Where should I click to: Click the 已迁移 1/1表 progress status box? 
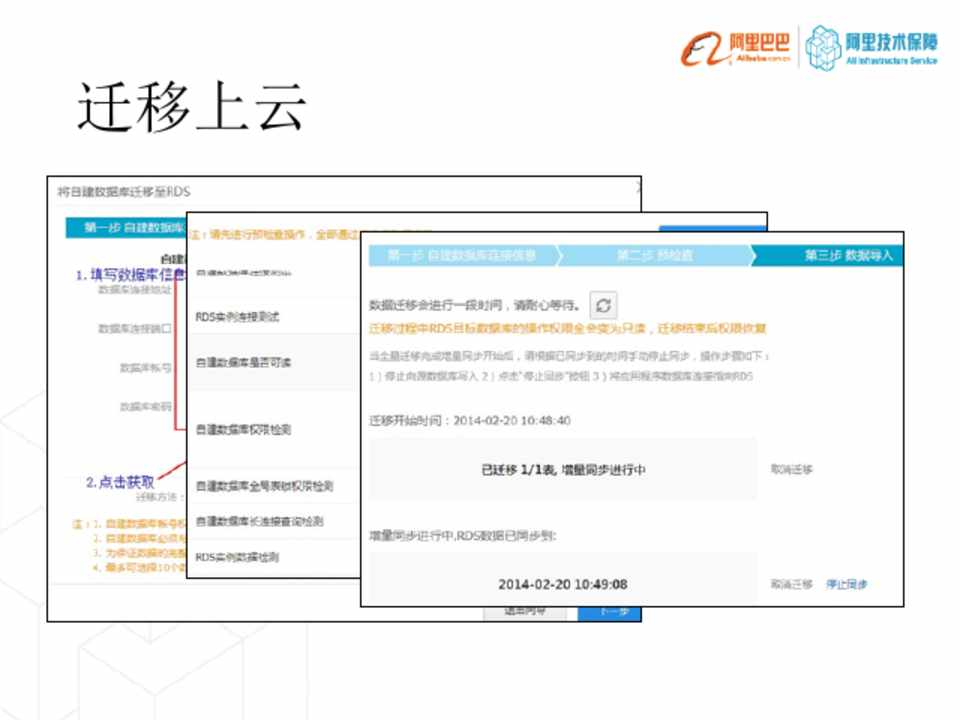563,469
